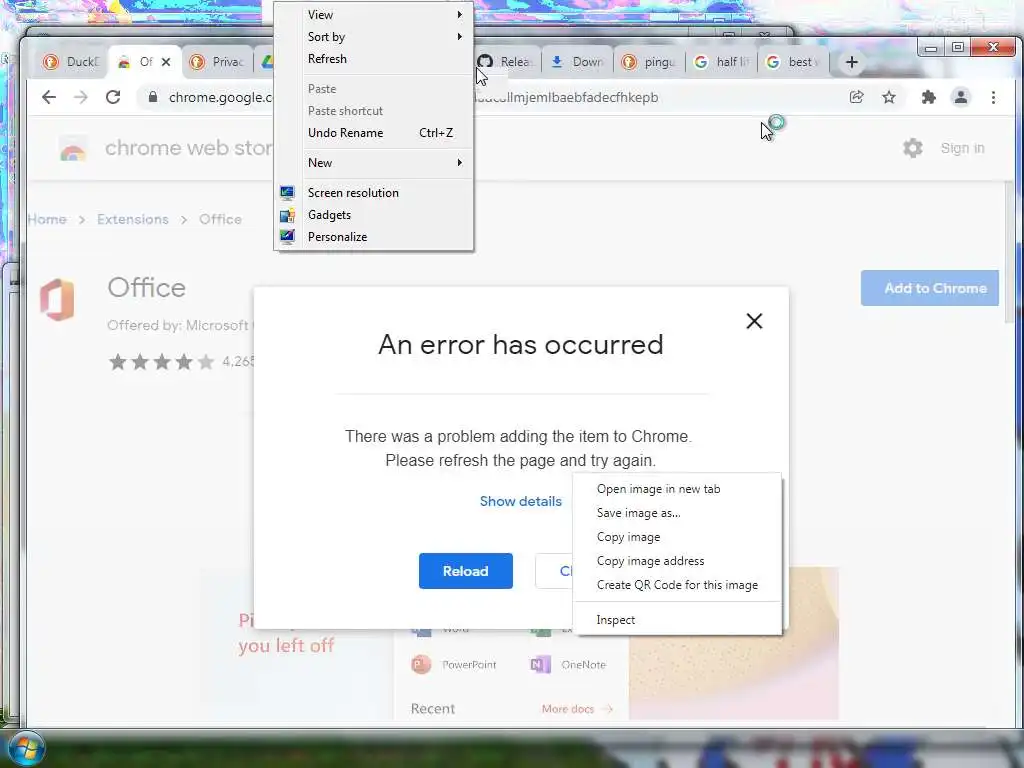
Task: Select Paste shortcut menu entry
Action: click(x=374, y=110)
